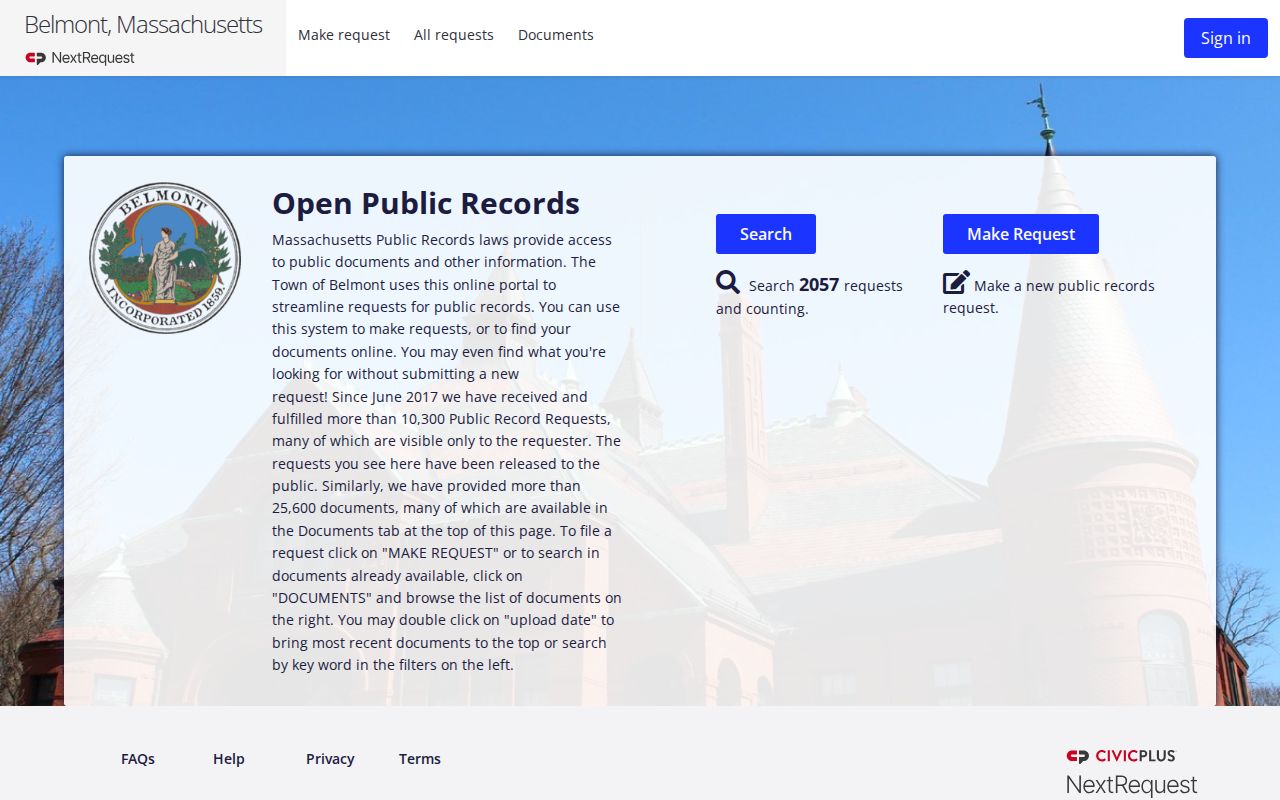Click the NextRequest logo under Belmont title
Screen dimensions: 1280x800
click(x=80, y=58)
